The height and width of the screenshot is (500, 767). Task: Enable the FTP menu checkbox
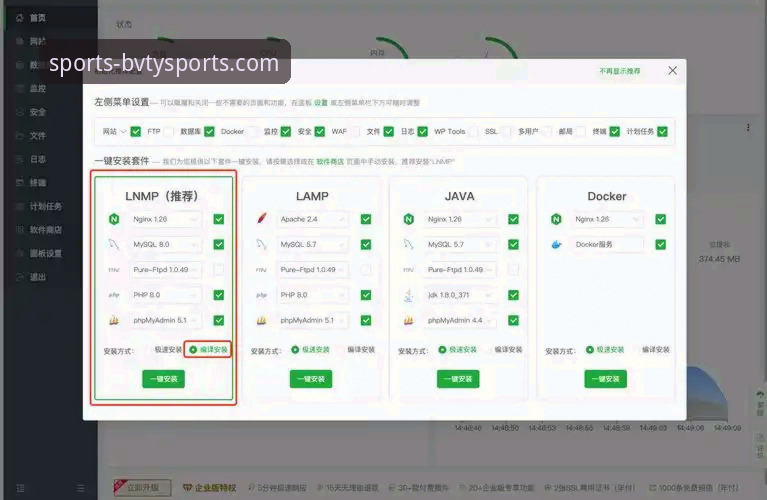coord(169,132)
